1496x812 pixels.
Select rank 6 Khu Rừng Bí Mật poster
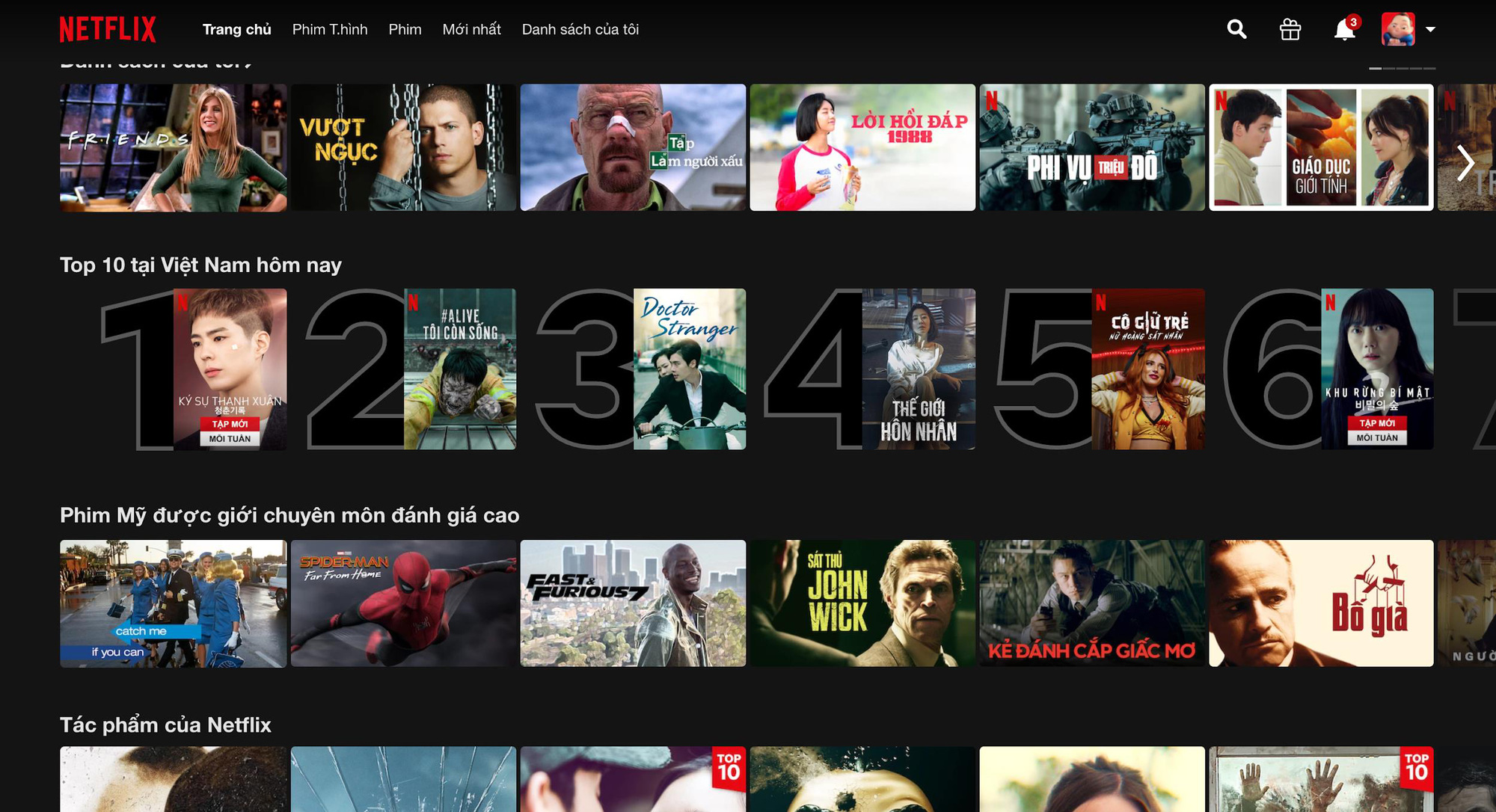point(1377,369)
